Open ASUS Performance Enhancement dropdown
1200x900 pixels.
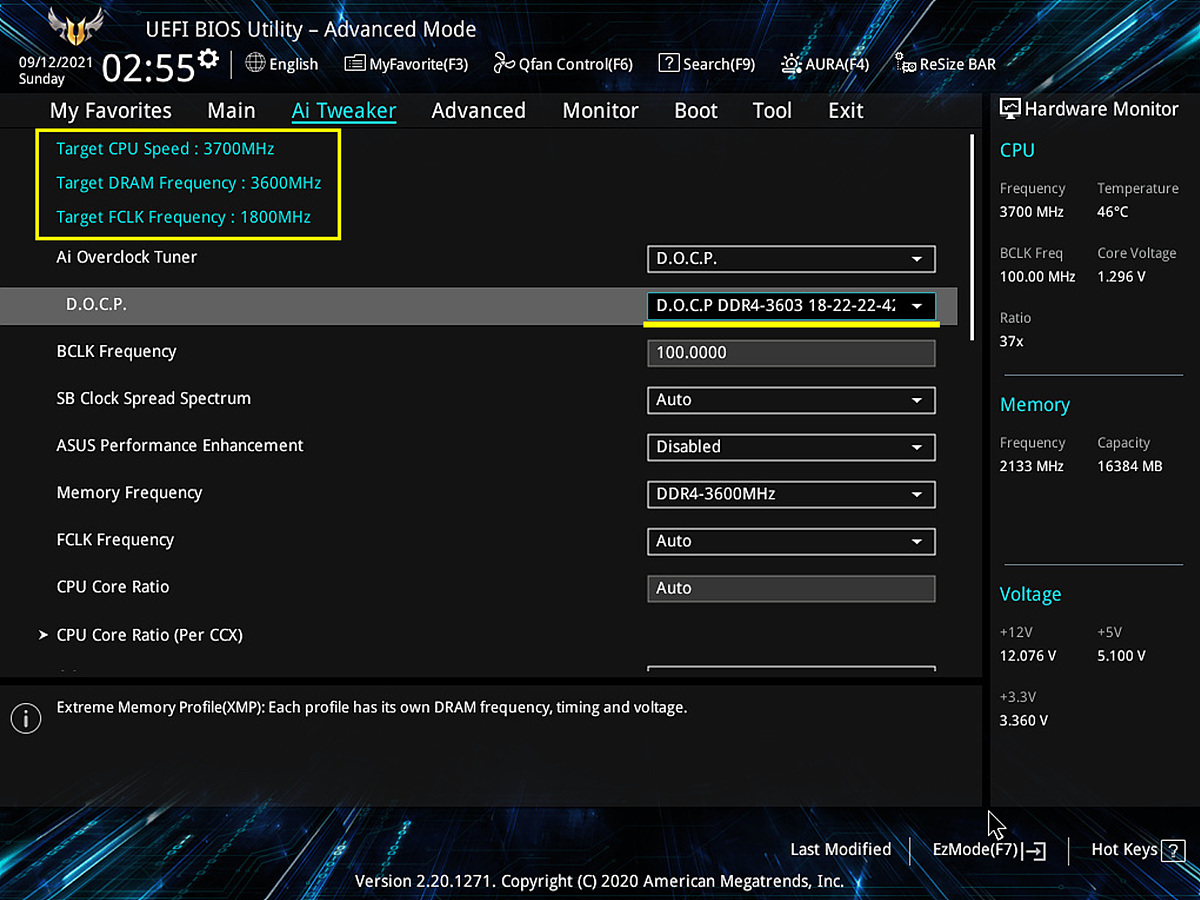pyautogui.click(x=791, y=447)
